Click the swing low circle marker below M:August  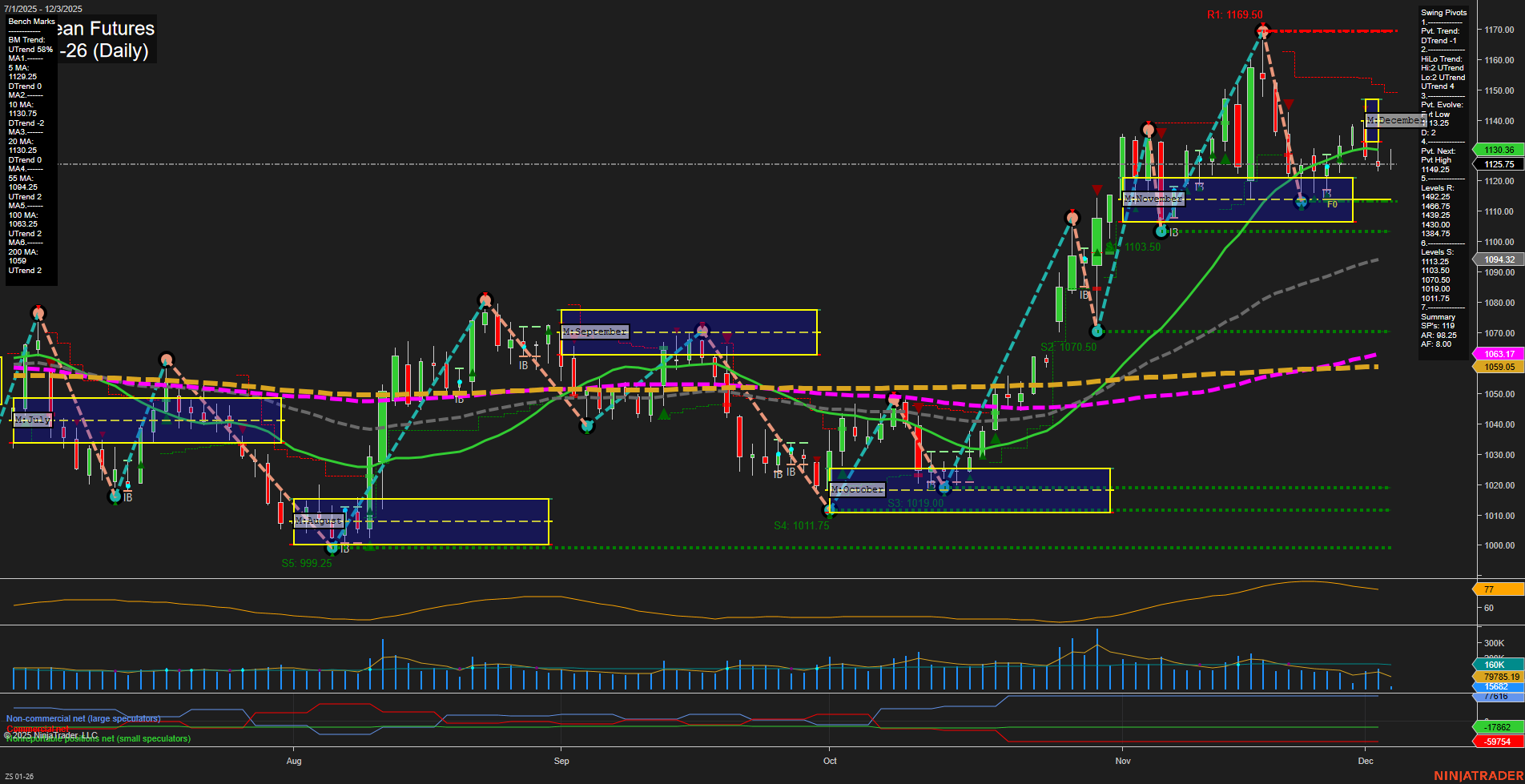coord(332,548)
